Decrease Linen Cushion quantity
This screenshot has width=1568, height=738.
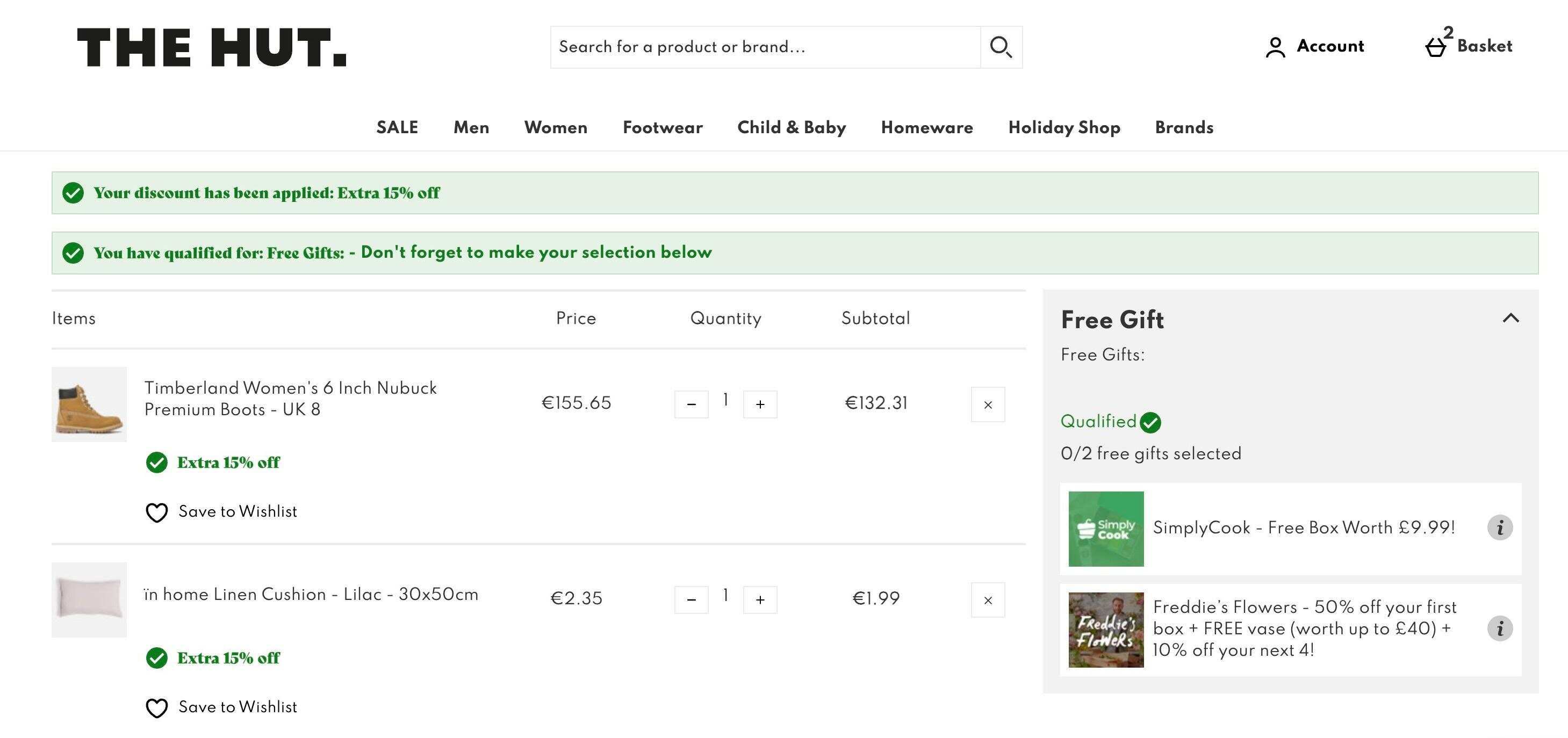[692, 600]
